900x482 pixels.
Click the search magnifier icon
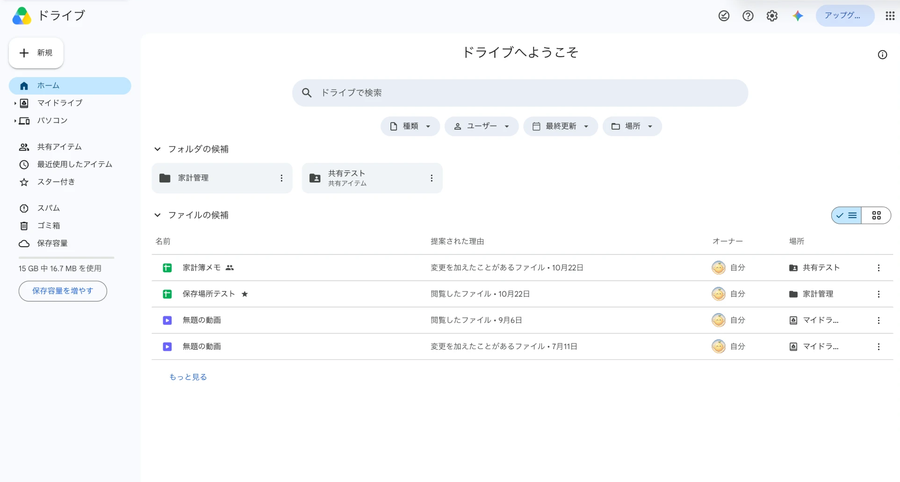click(x=307, y=92)
